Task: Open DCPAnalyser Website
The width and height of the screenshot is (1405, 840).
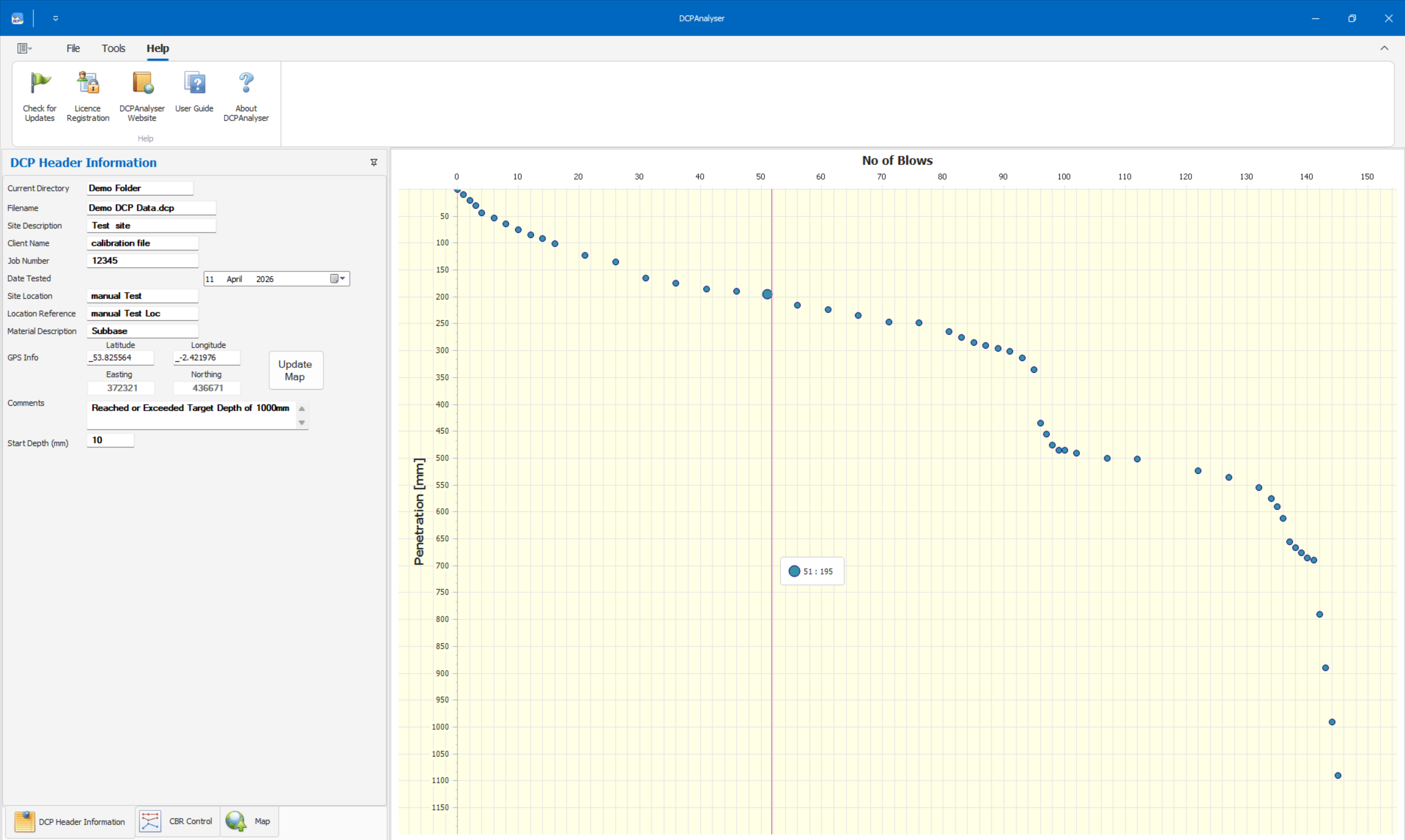Action: click(142, 97)
